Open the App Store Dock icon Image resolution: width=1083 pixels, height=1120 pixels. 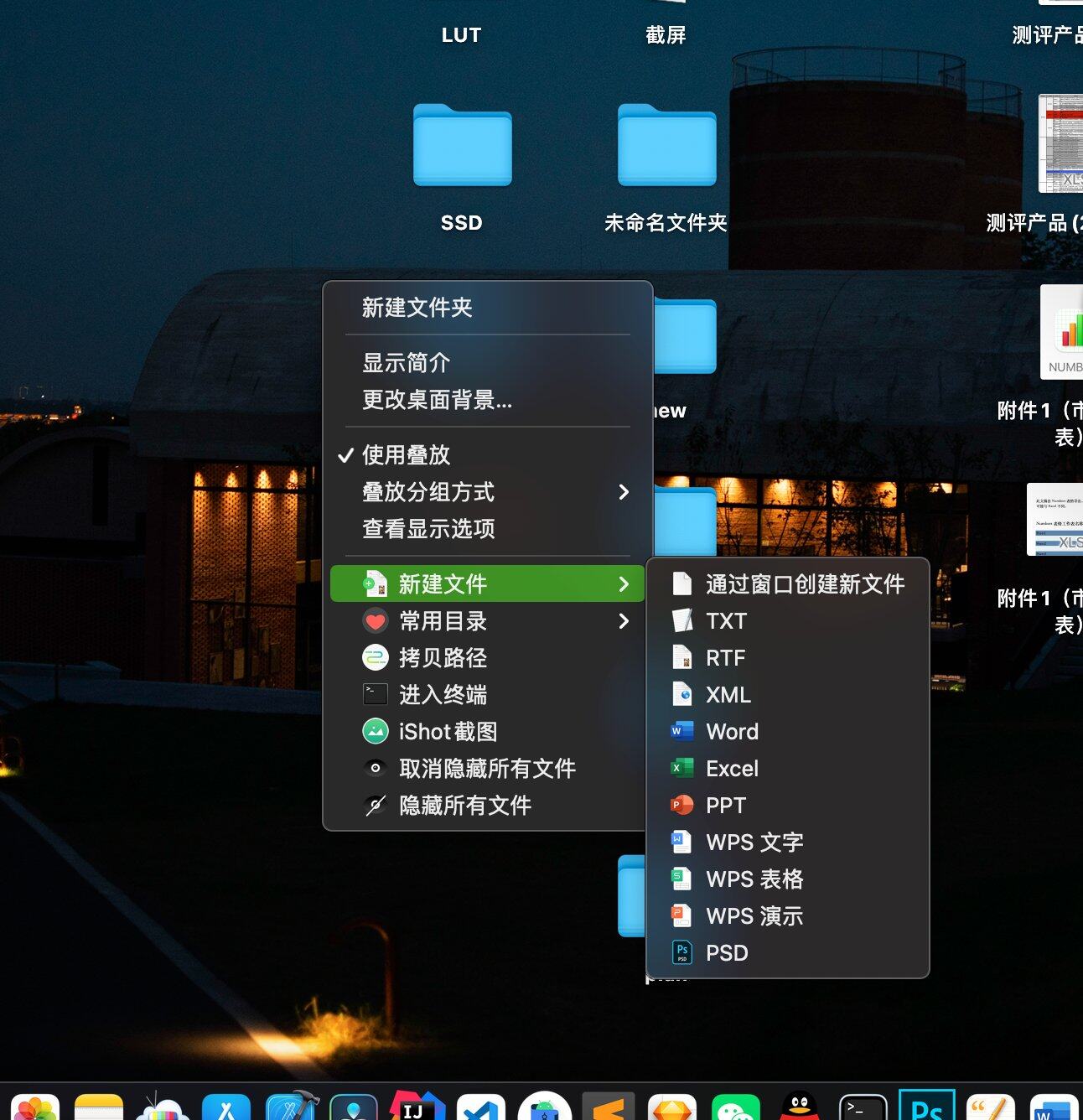point(226,1107)
